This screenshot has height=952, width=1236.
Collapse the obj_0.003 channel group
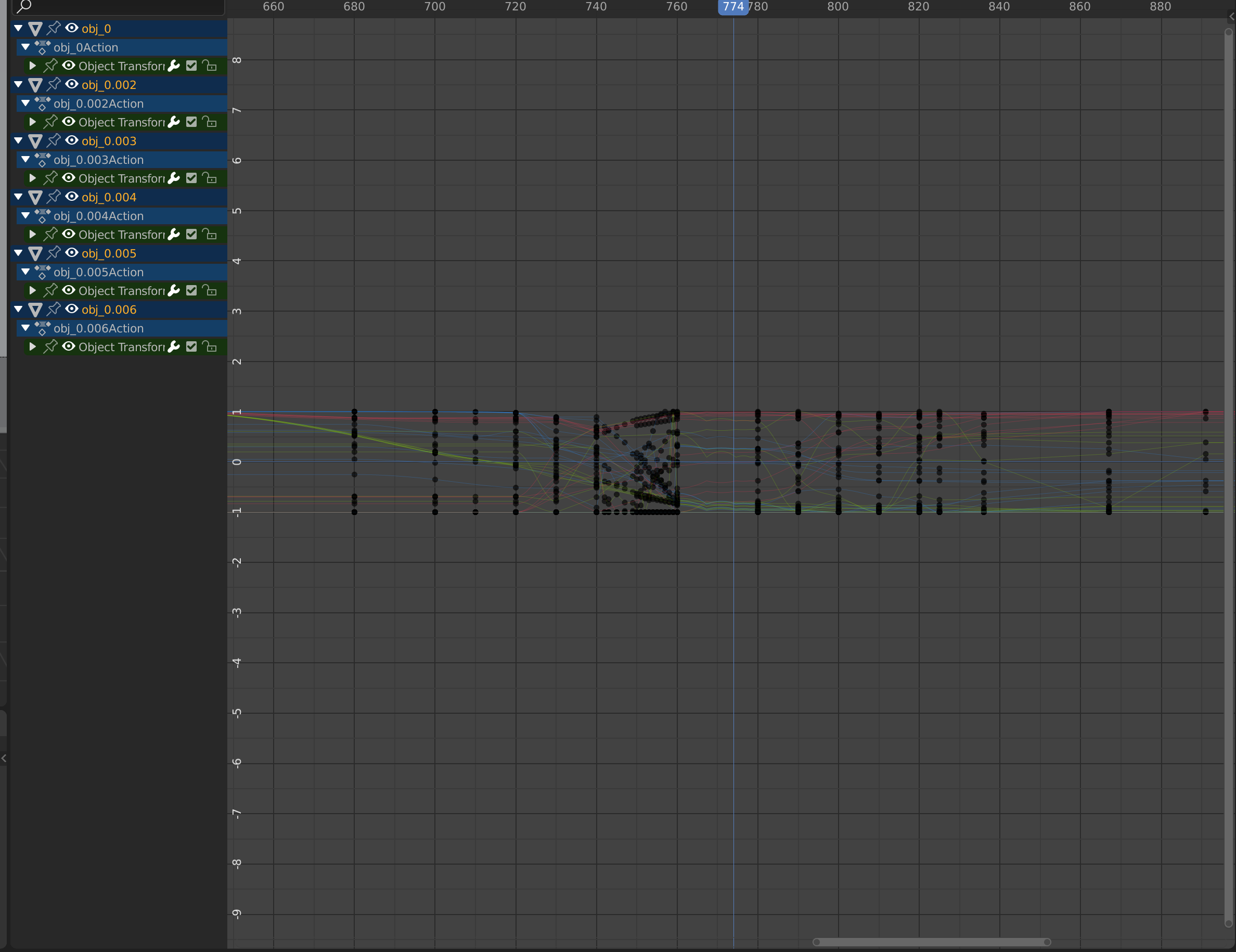point(18,141)
